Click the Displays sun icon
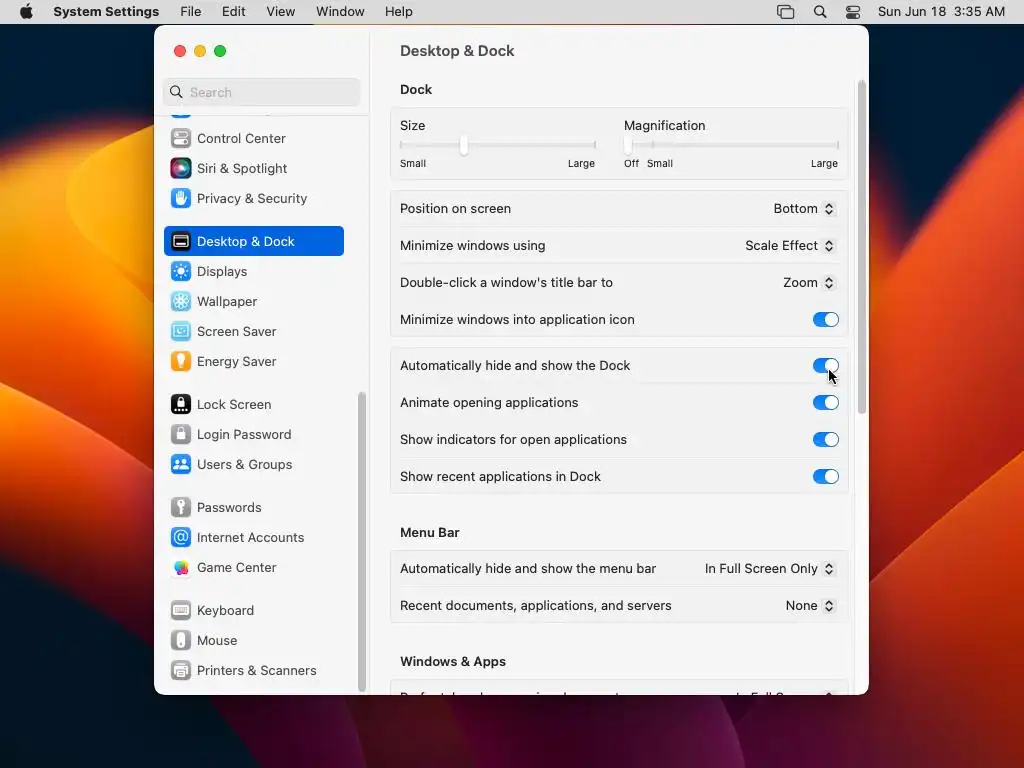 (181, 272)
